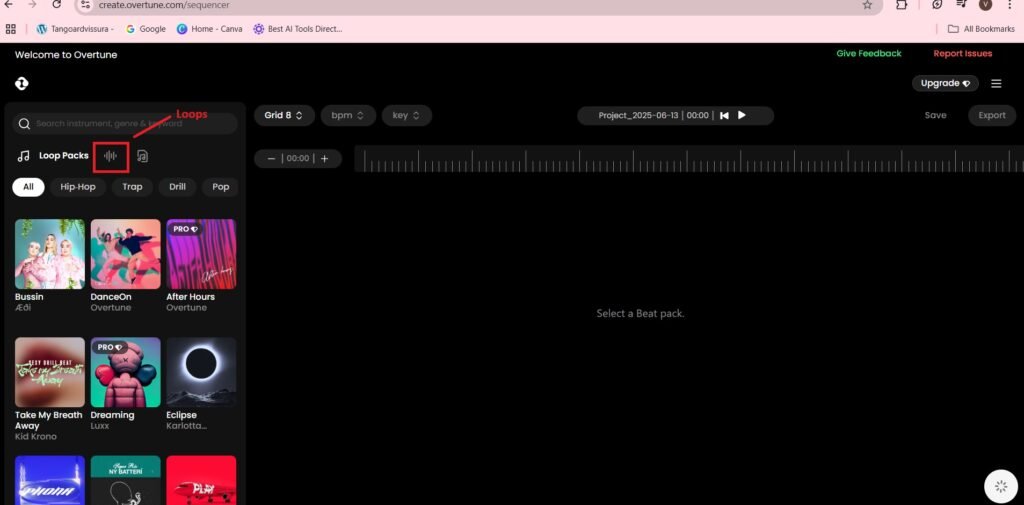Select the NY Batteri pack thumbnail
The width and height of the screenshot is (1024, 505).
(x=125, y=480)
